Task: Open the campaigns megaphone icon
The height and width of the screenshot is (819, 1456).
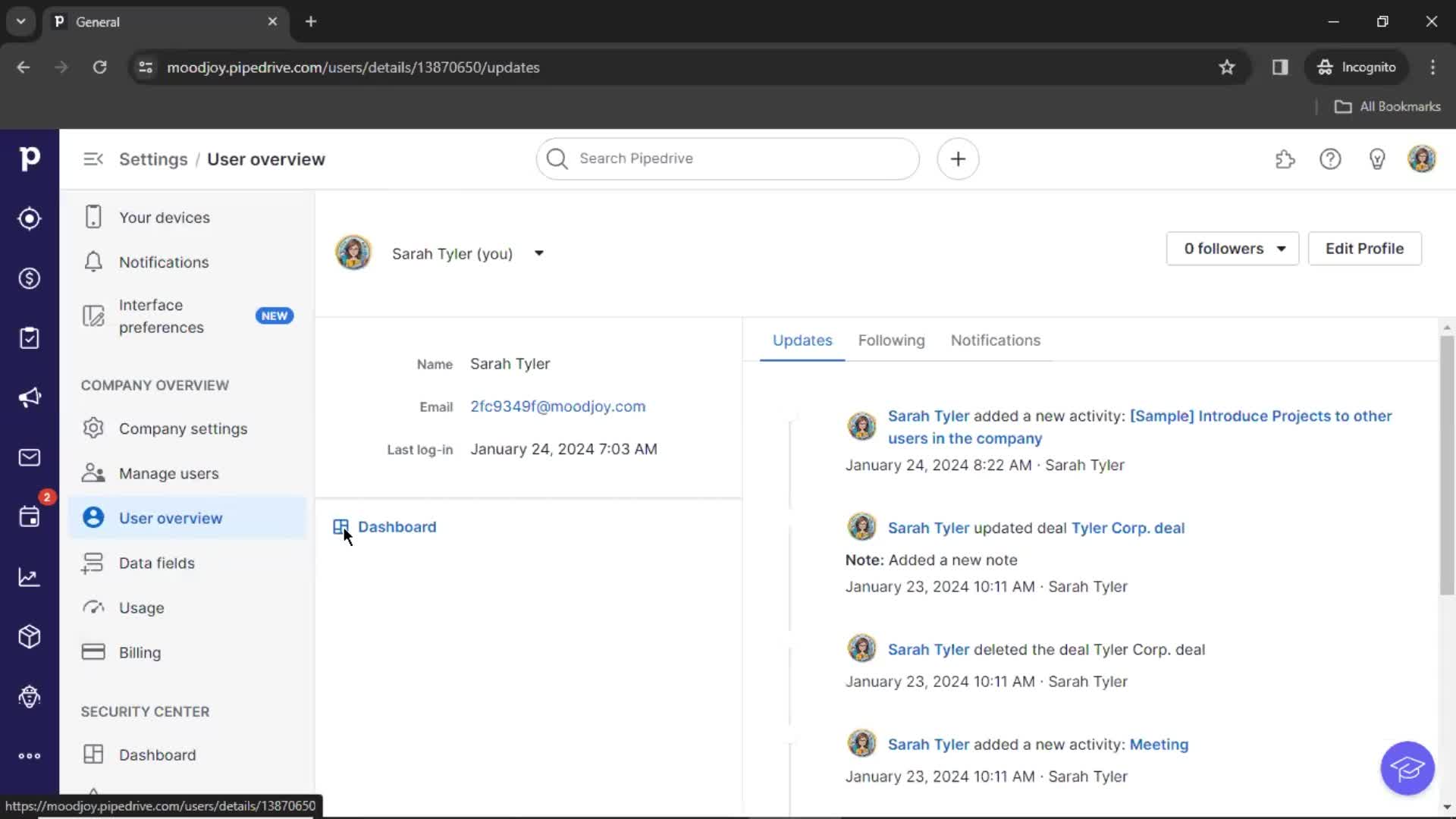Action: pos(29,397)
